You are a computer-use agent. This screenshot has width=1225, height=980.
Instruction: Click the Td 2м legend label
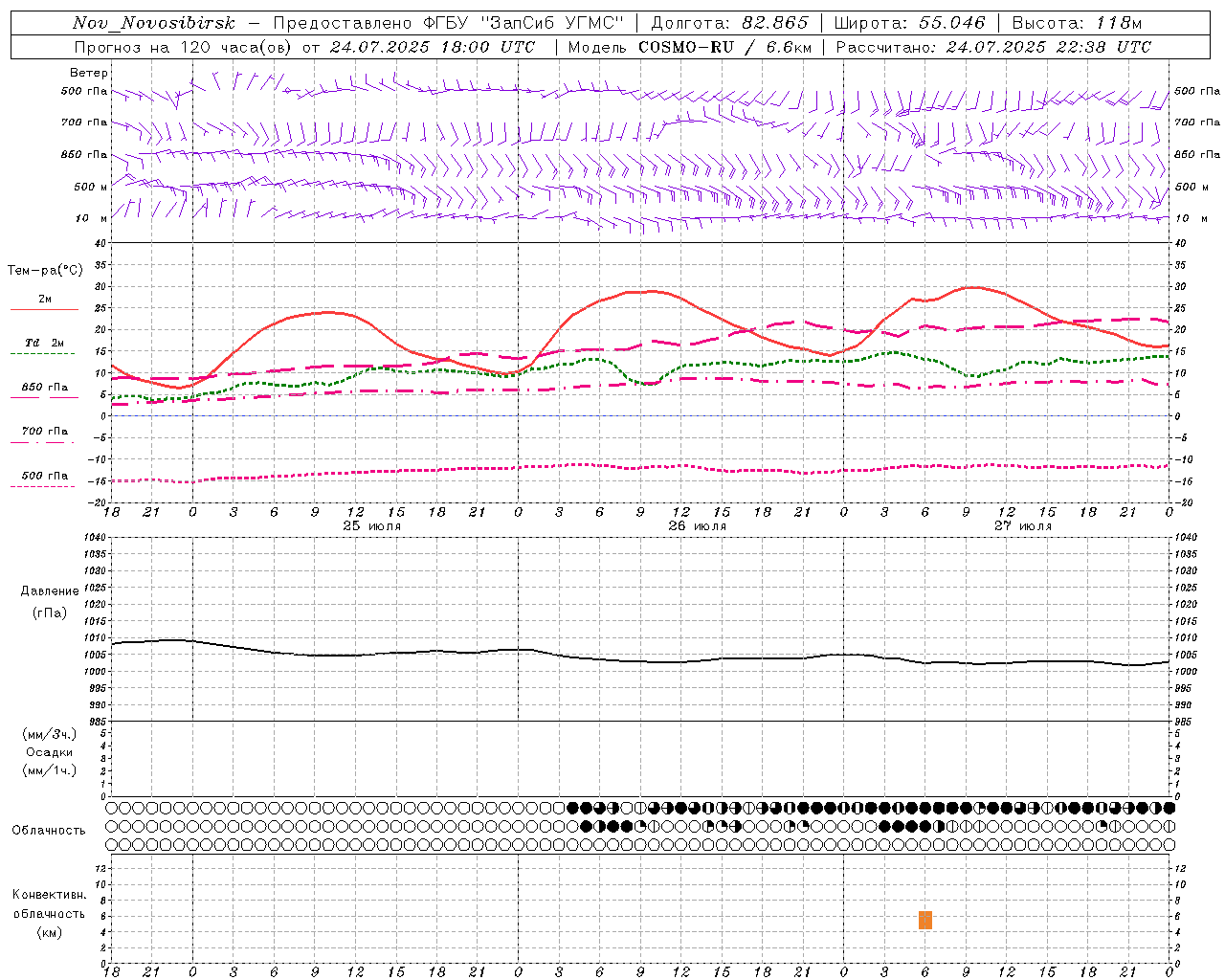point(44,343)
